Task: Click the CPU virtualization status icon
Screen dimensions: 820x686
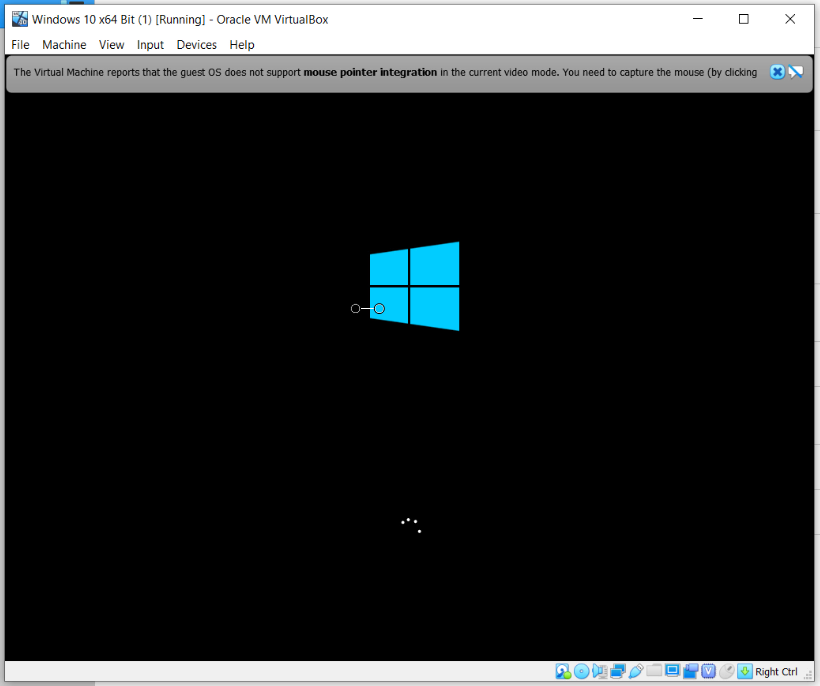Action: (709, 671)
